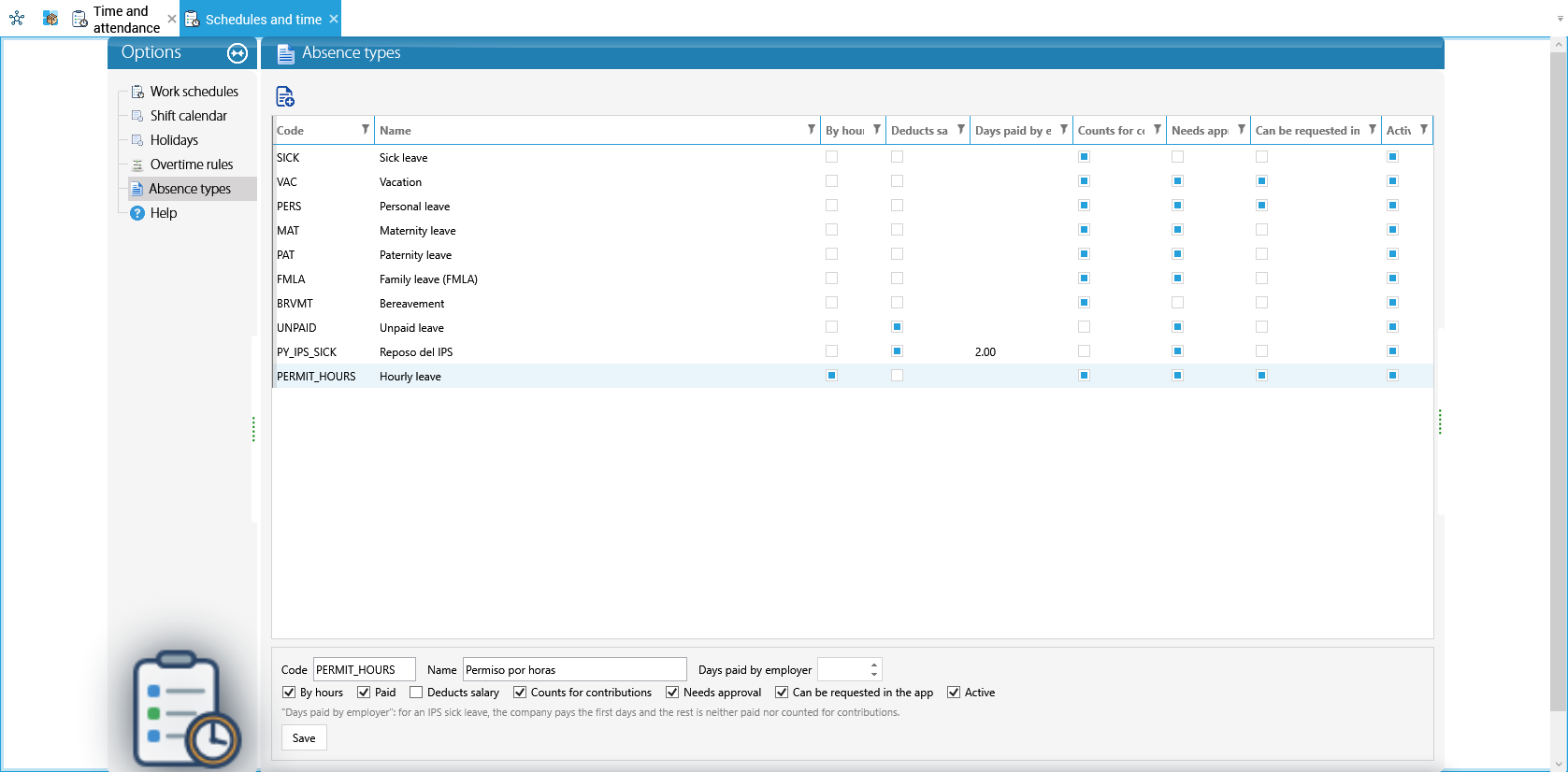Filter the Counts for contributions column
This screenshot has height=772, width=1568.
point(1158,129)
